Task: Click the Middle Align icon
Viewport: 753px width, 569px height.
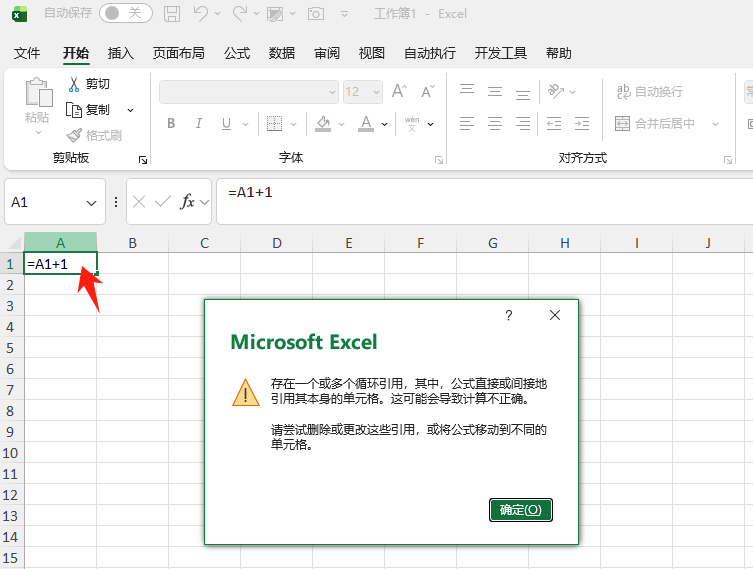Action: click(x=495, y=91)
